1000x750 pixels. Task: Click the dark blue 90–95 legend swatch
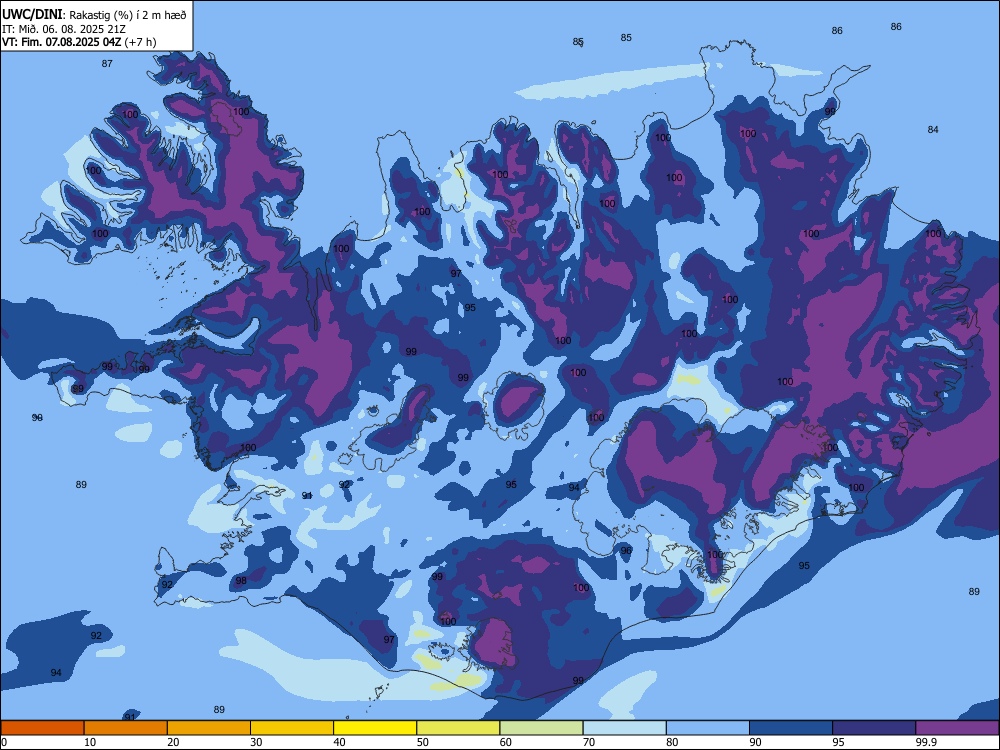[x=791, y=728]
